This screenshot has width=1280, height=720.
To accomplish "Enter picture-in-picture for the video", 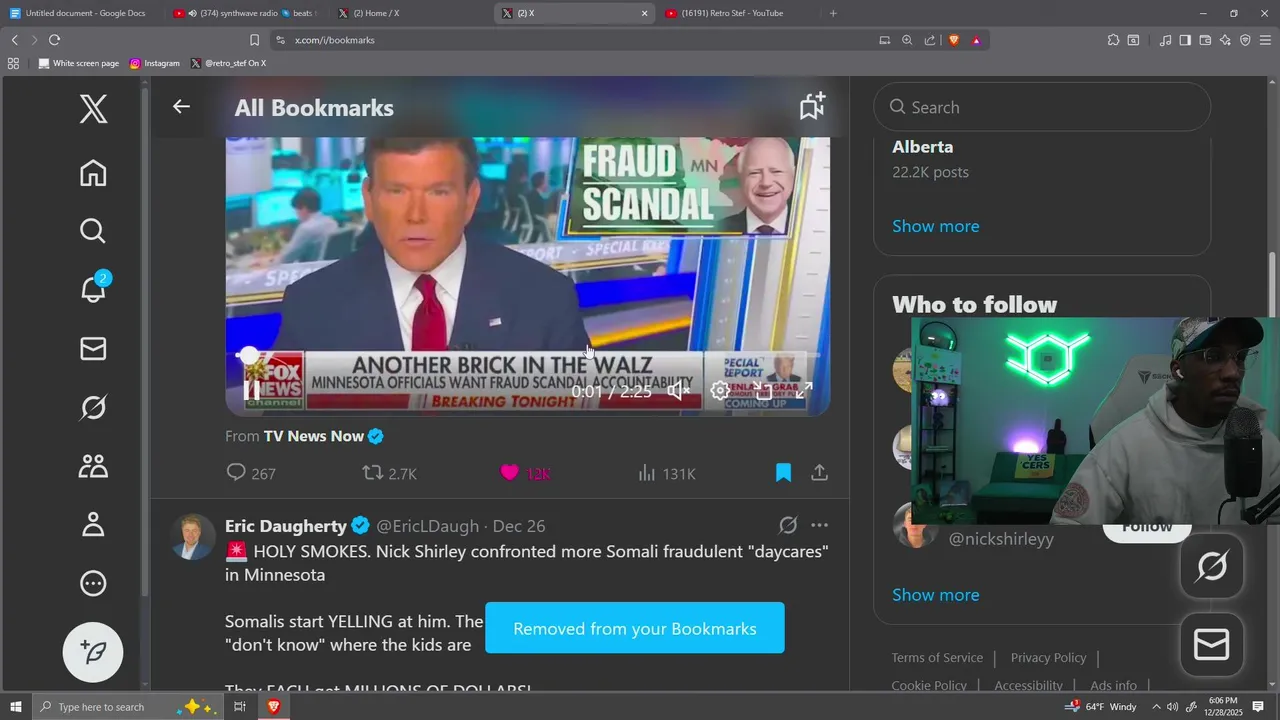I will [x=762, y=390].
